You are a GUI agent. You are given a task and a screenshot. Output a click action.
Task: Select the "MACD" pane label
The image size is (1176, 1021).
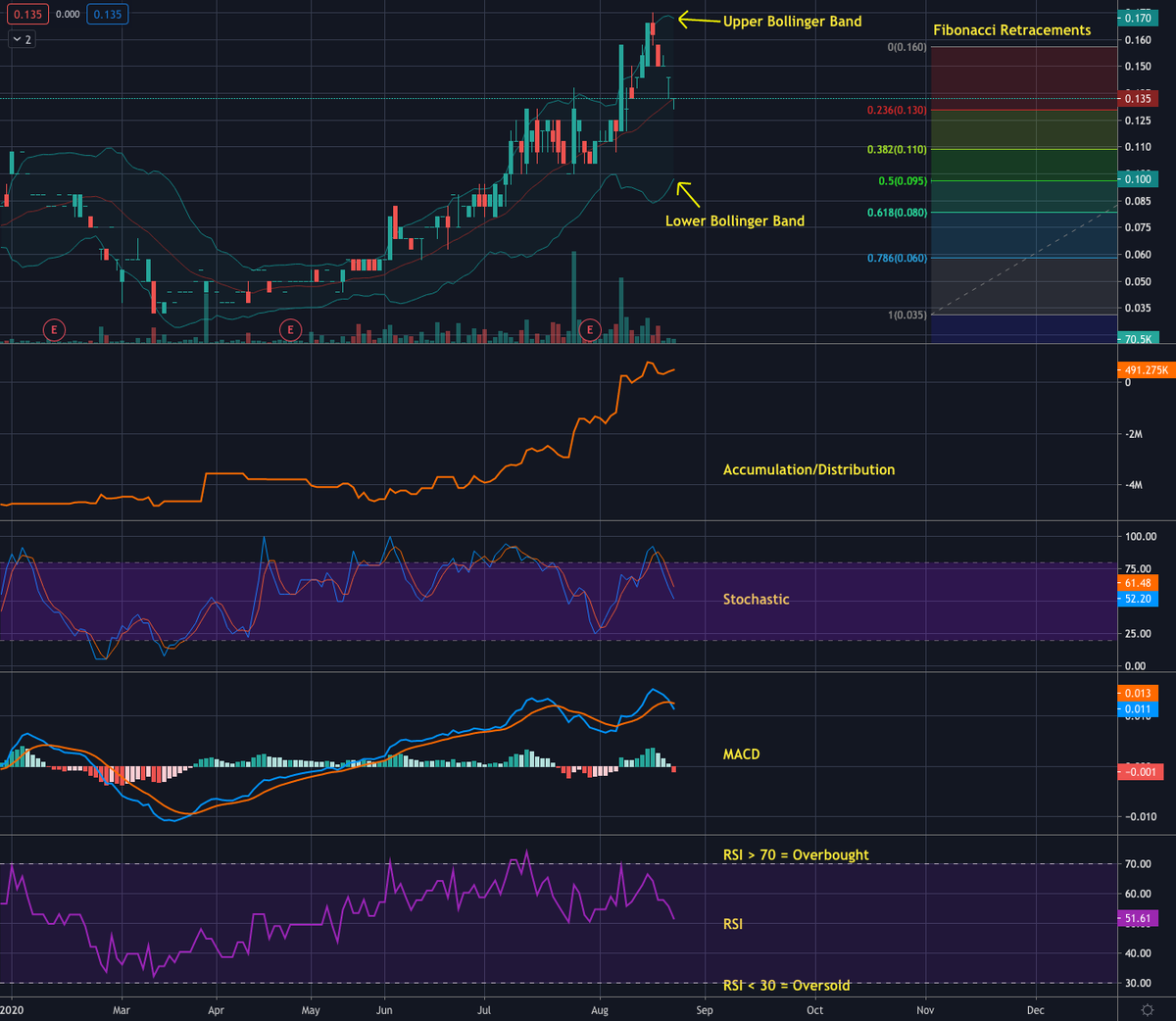pos(742,754)
